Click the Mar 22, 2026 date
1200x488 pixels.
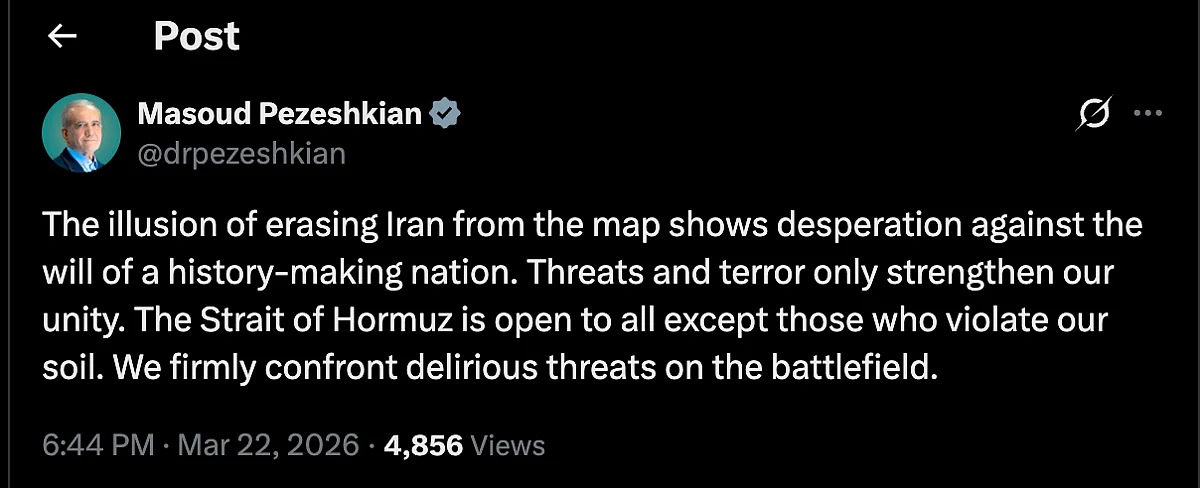pyautogui.click(x=268, y=444)
